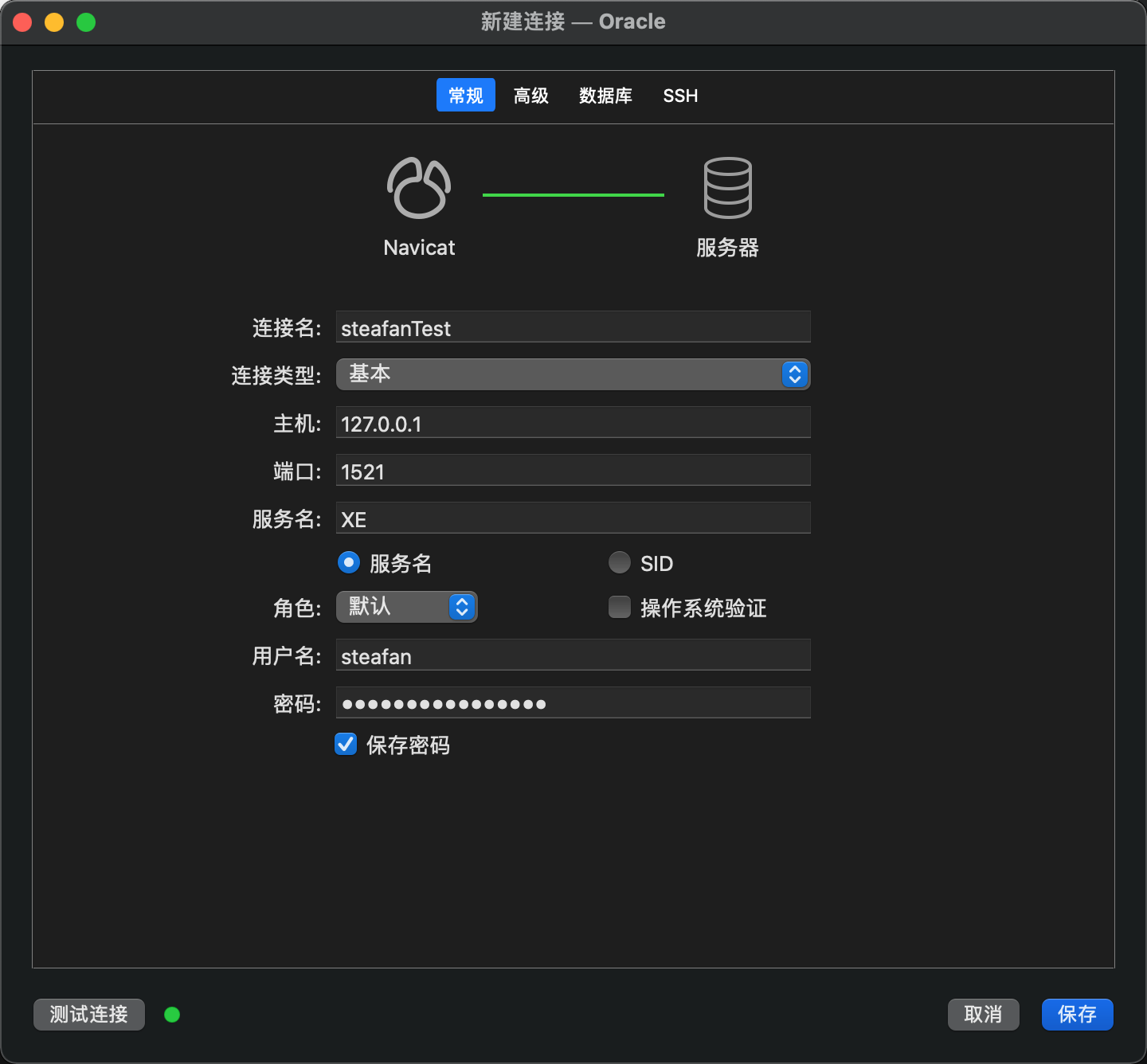The height and width of the screenshot is (1064, 1147).
Task: Switch to the 高级 tab
Action: tap(531, 96)
